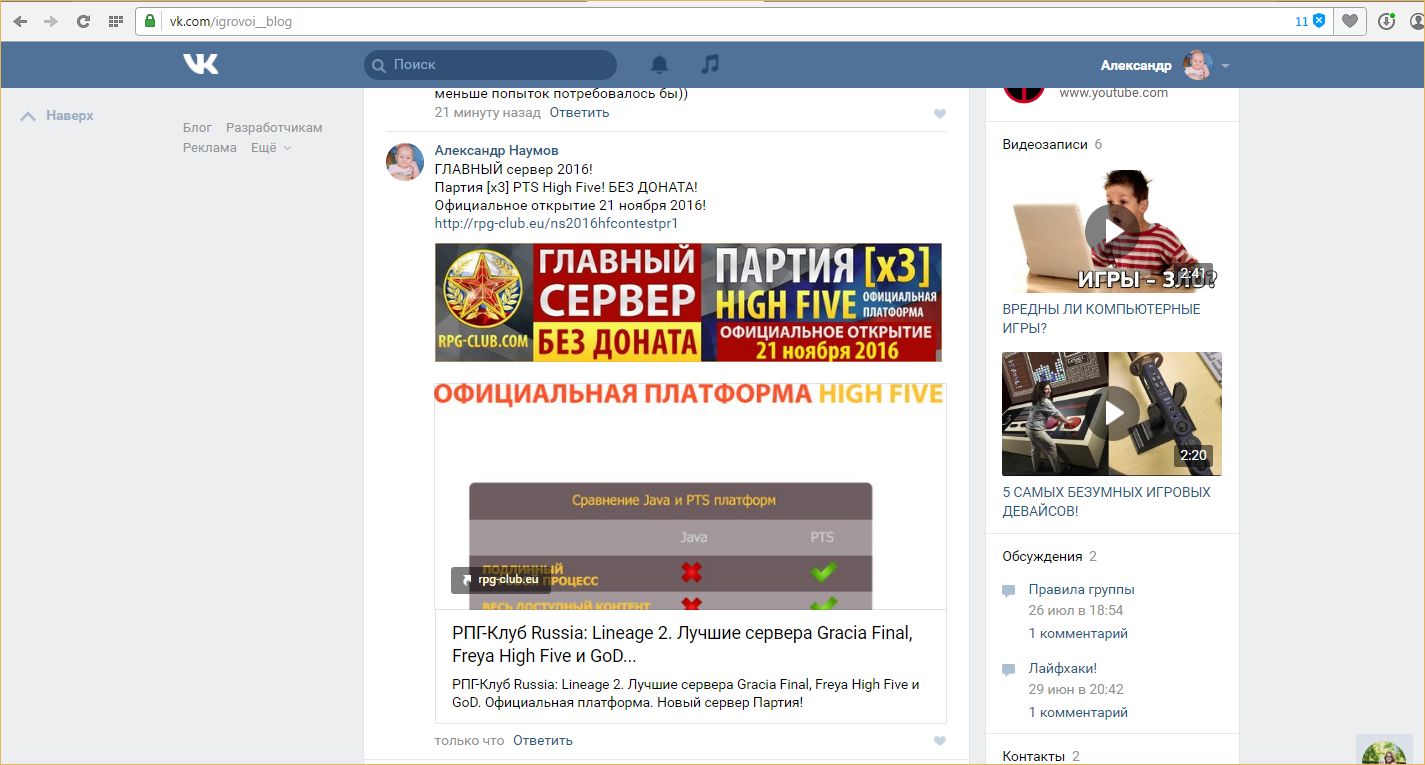
Task: Open the Сравнение Java и PTS preview image
Action: (690, 496)
